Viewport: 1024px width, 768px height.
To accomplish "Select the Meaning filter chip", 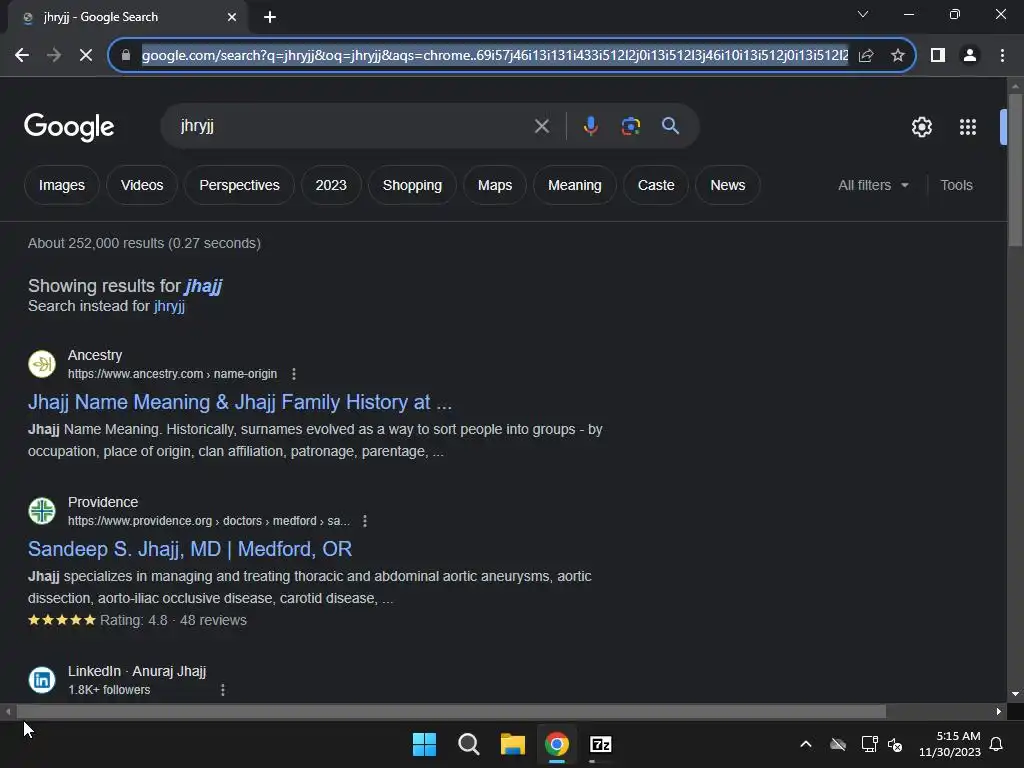I will click(x=575, y=185).
